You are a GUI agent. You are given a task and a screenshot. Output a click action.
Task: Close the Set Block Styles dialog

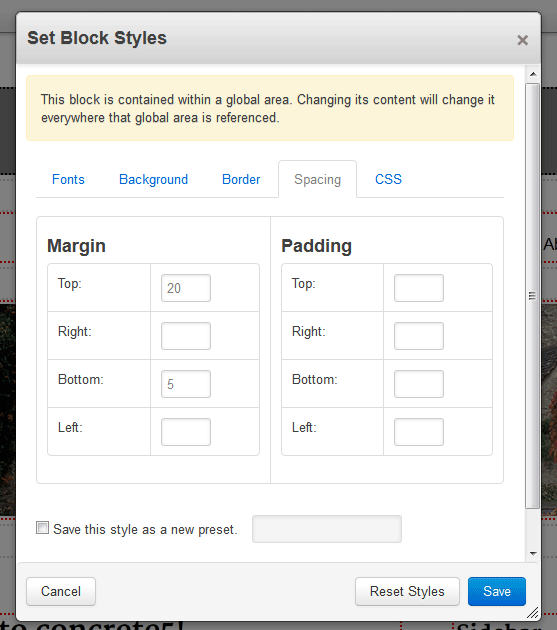[522, 40]
